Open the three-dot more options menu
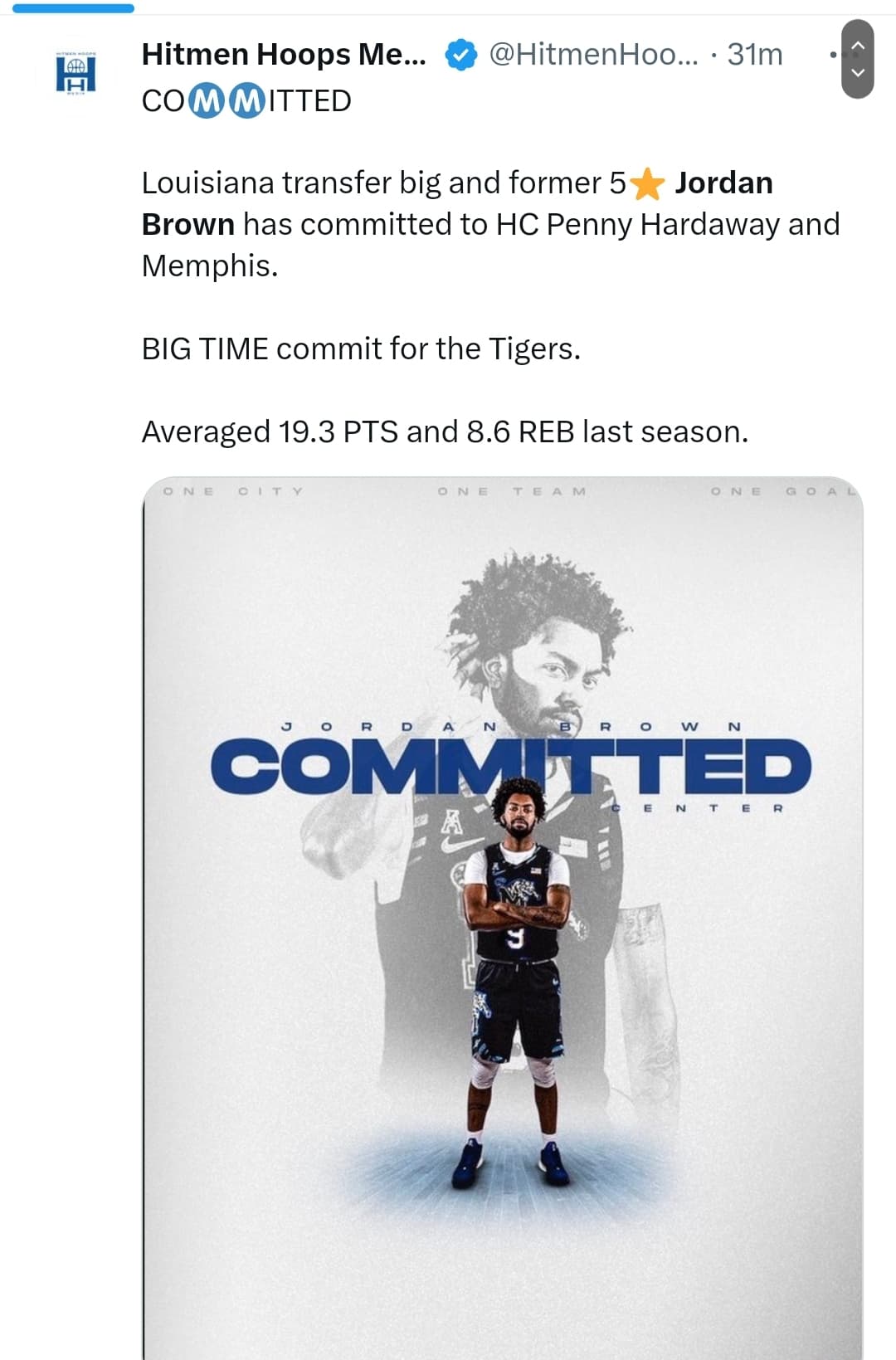The height and width of the screenshot is (1360, 896). [x=835, y=55]
